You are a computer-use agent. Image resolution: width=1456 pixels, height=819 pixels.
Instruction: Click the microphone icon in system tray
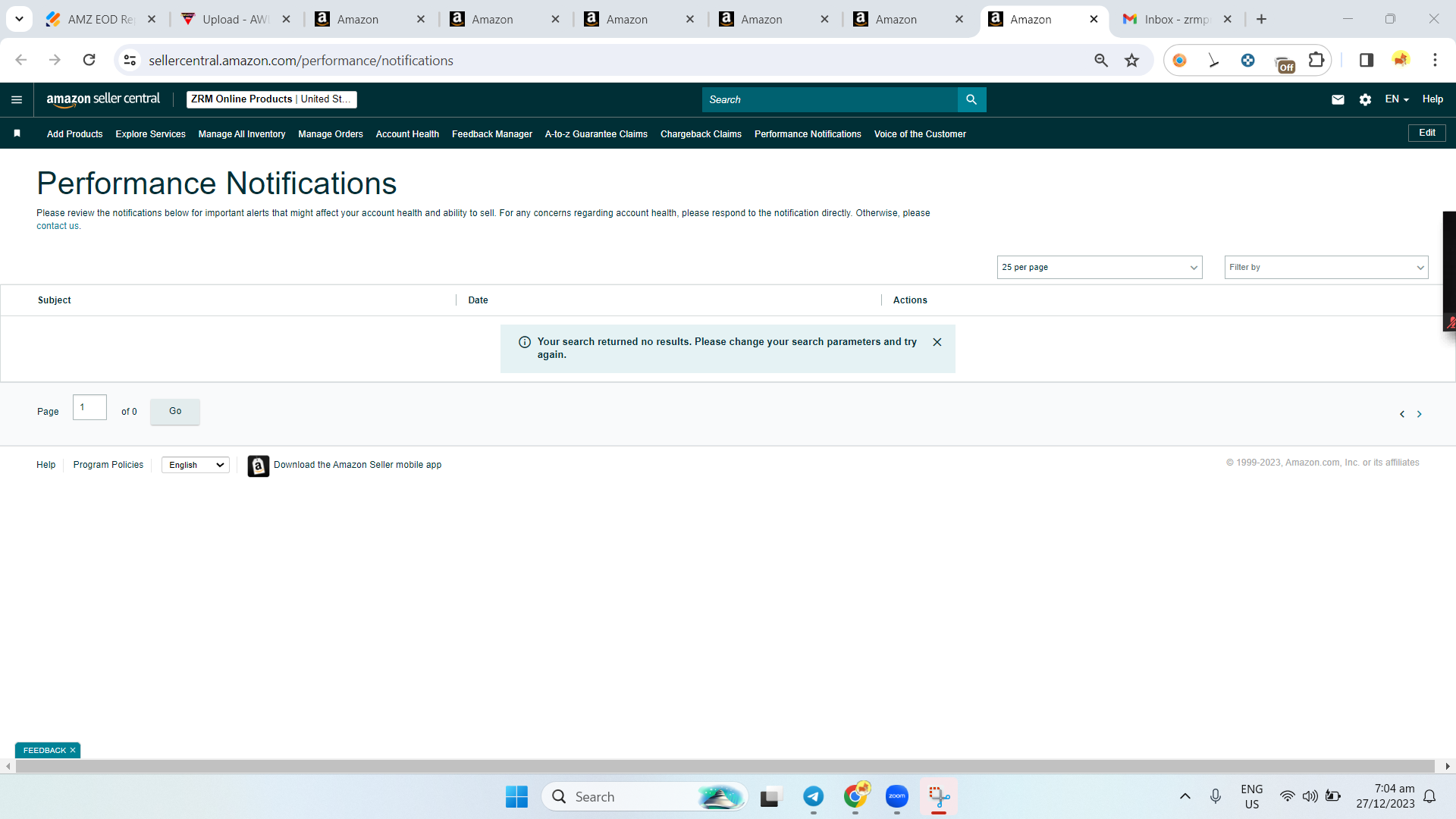pos(1216,796)
